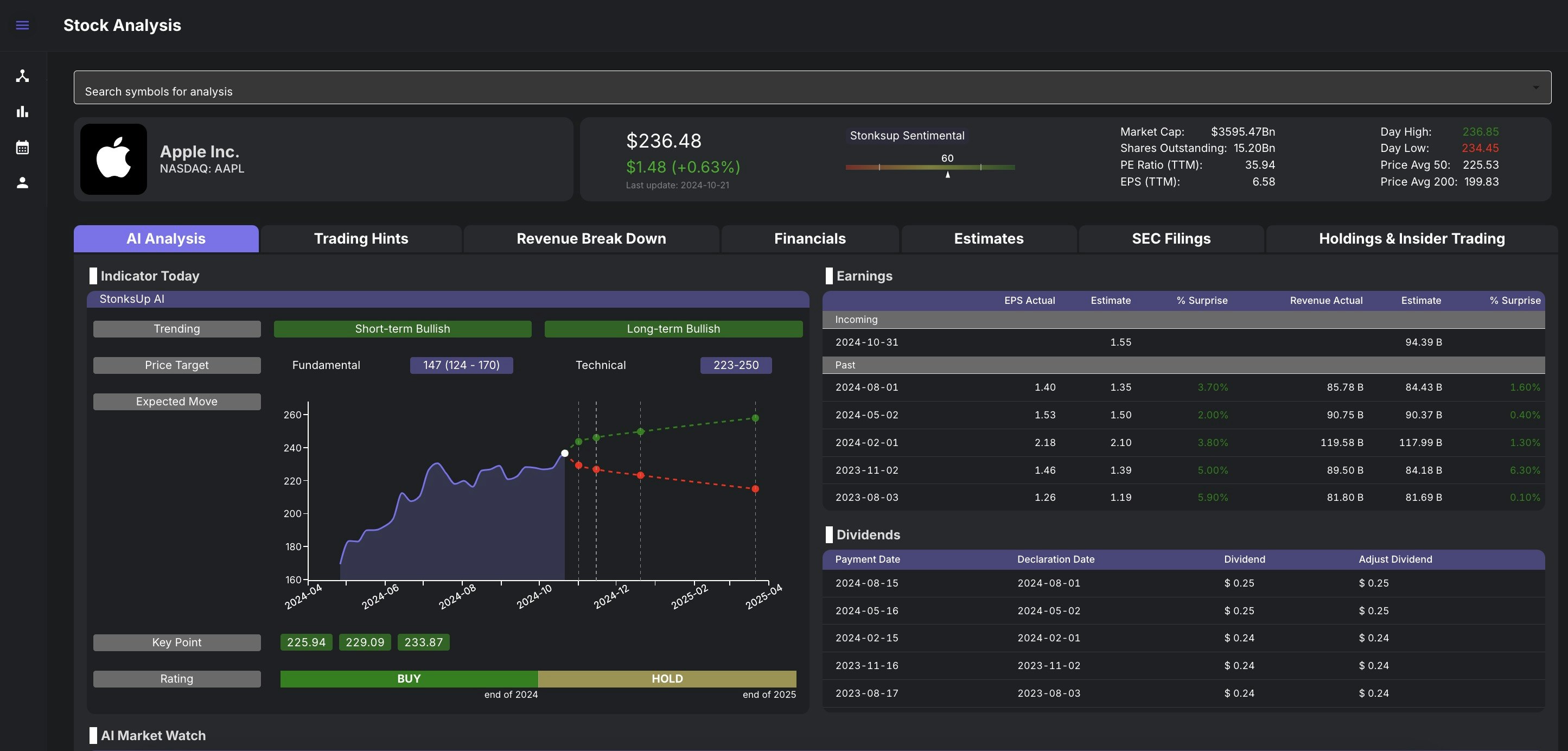Switch to the Trading Hints tab
1568x751 pixels.
[x=361, y=239]
